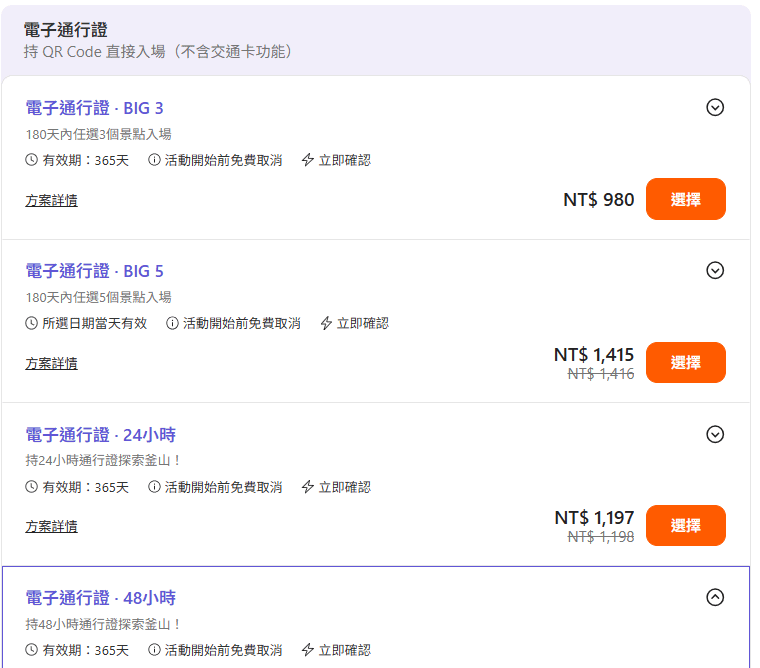Viewport: 760px width, 668px height.
Task: Open 方案詳情 link under 24小時 pass
Action: (51, 526)
